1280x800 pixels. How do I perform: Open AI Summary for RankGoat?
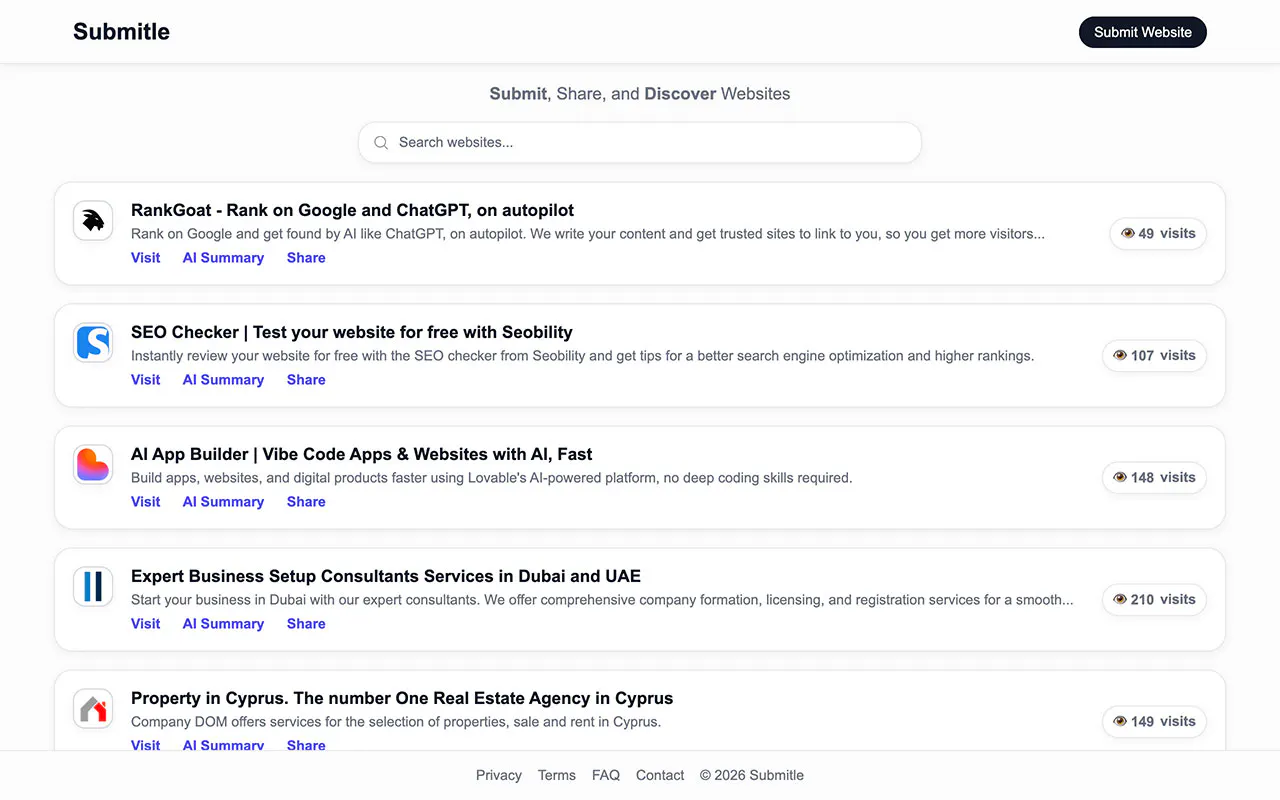(x=223, y=258)
